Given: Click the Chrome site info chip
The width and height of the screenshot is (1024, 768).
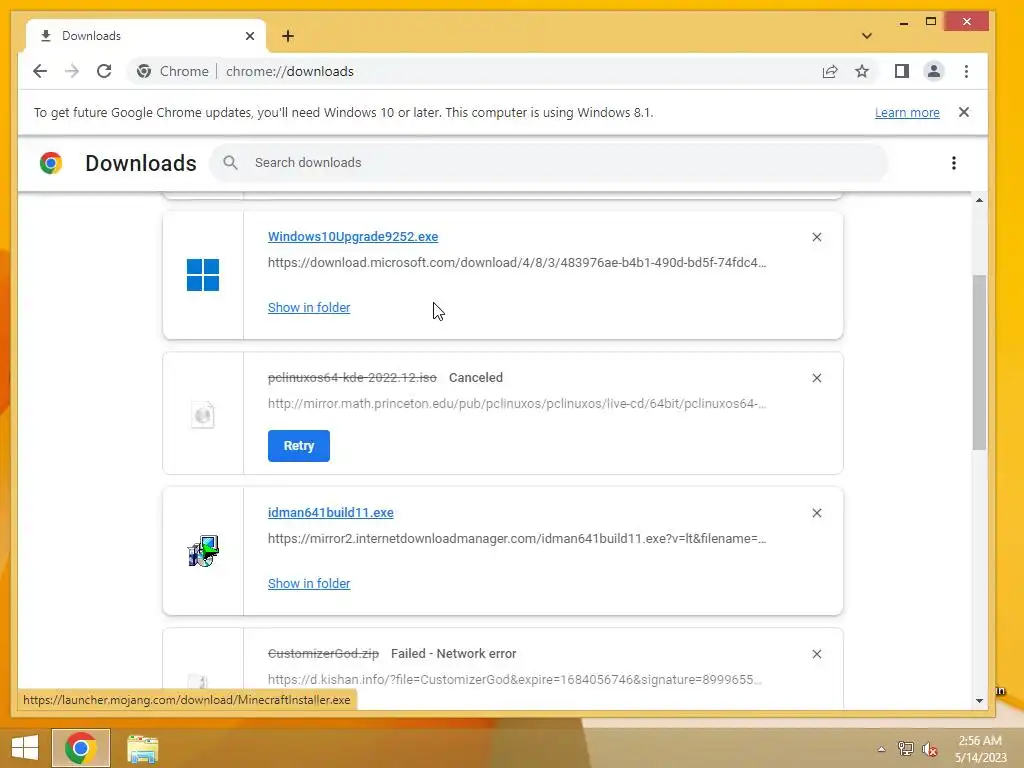Looking at the screenshot, I should (x=173, y=71).
